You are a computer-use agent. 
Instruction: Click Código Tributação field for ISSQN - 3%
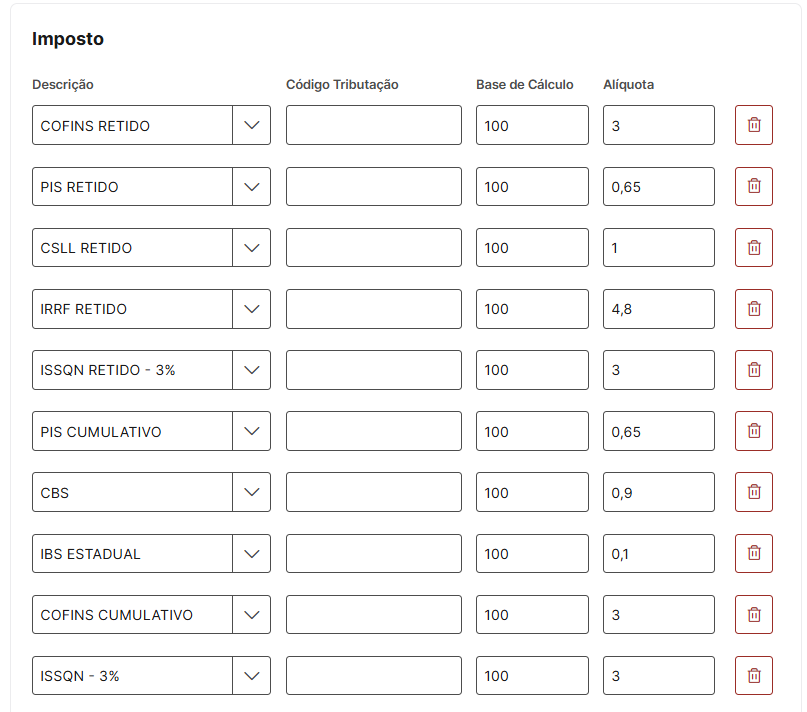(373, 675)
